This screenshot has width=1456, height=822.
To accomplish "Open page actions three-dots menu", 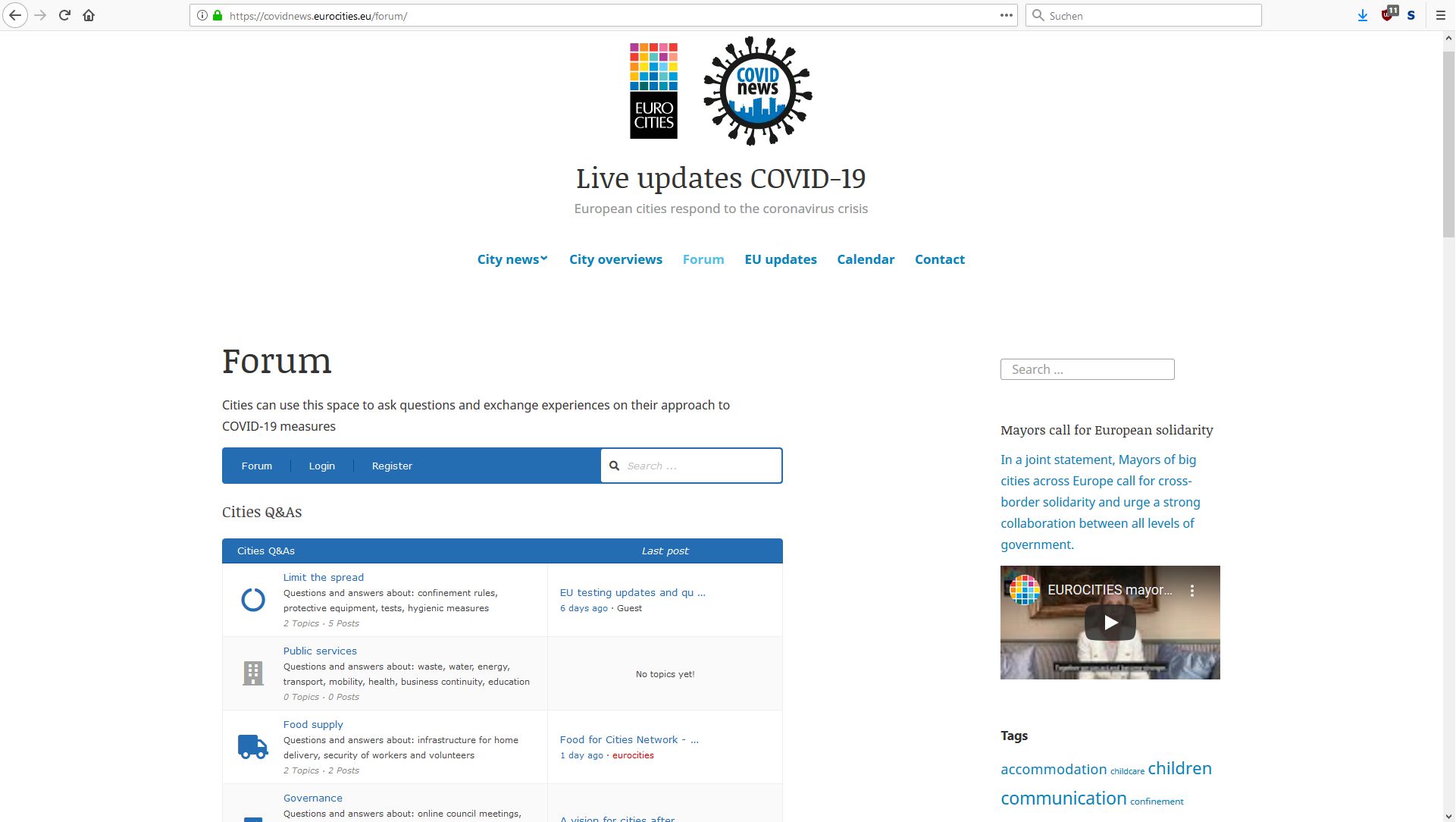I will point(1007,15).
